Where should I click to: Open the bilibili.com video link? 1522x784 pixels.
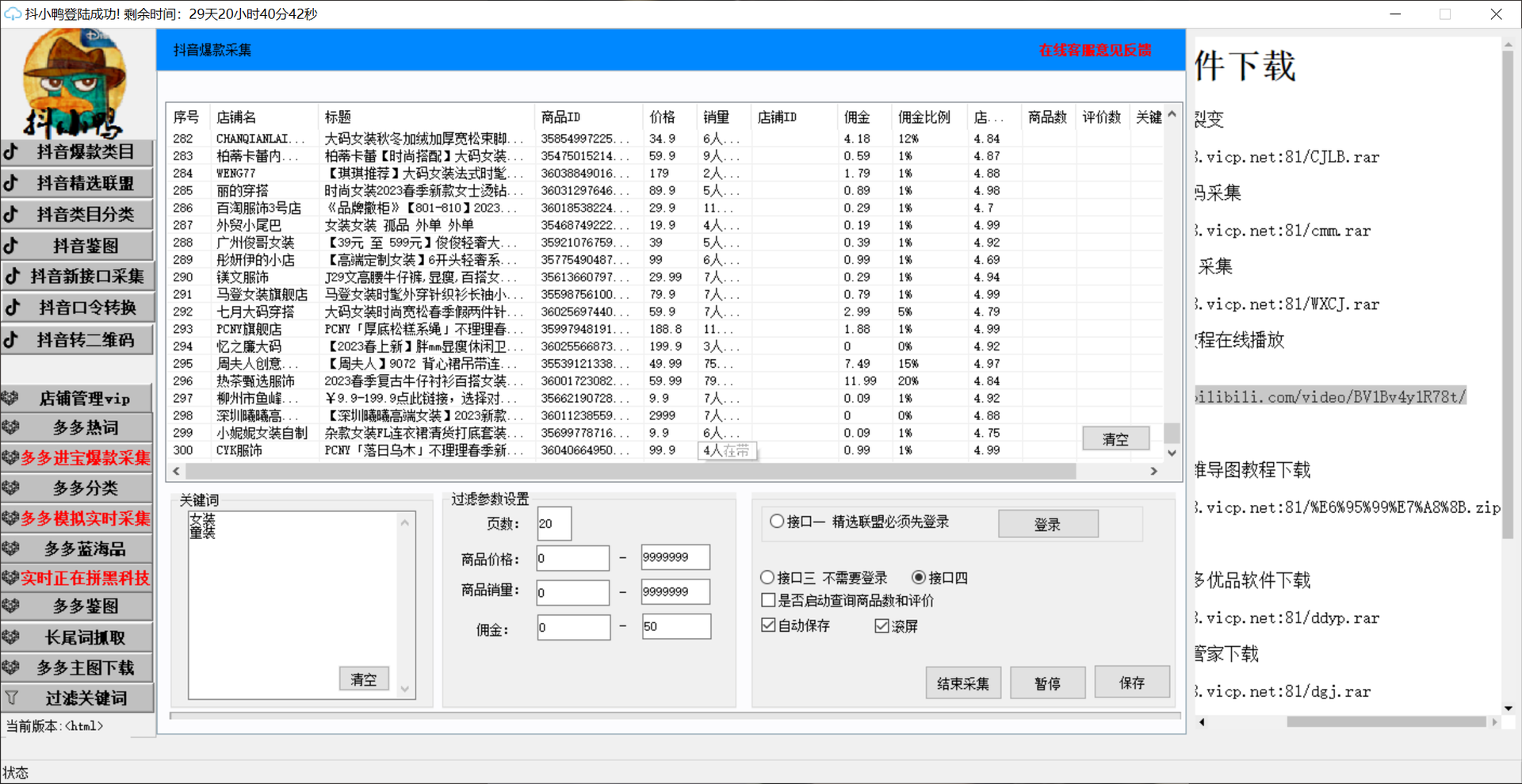pos(1330,396)
